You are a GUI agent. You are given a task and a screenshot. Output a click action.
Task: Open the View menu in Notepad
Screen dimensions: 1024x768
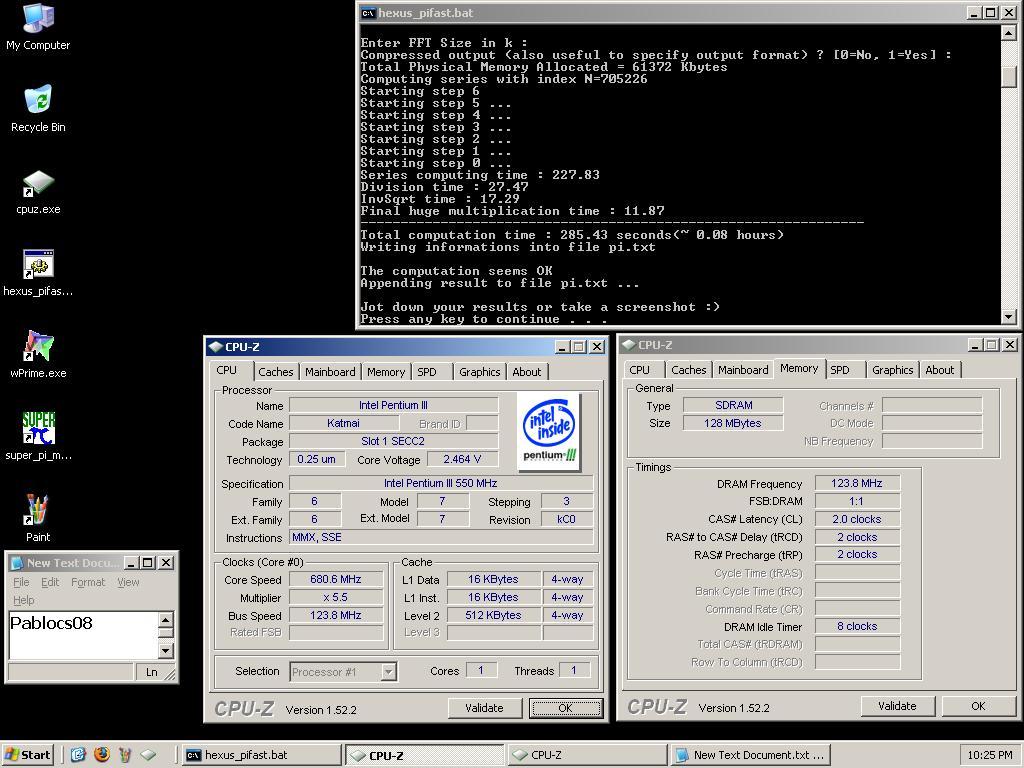[x=128, y=583]
